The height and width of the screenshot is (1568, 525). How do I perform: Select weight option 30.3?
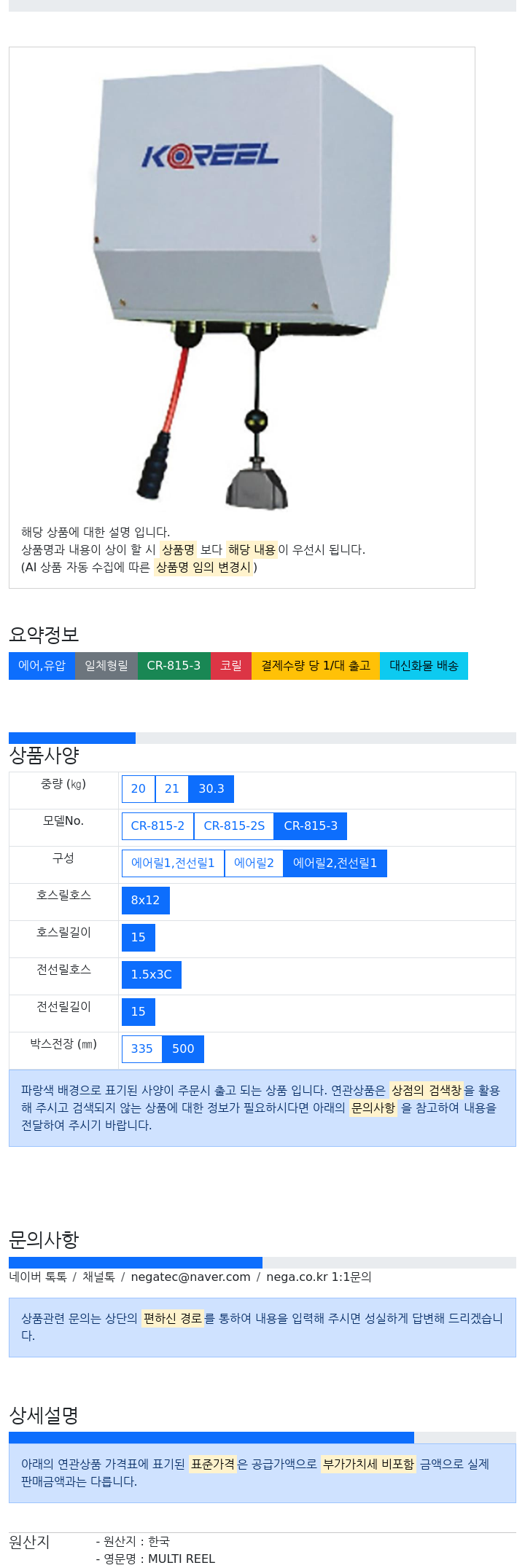coord(211,789)
